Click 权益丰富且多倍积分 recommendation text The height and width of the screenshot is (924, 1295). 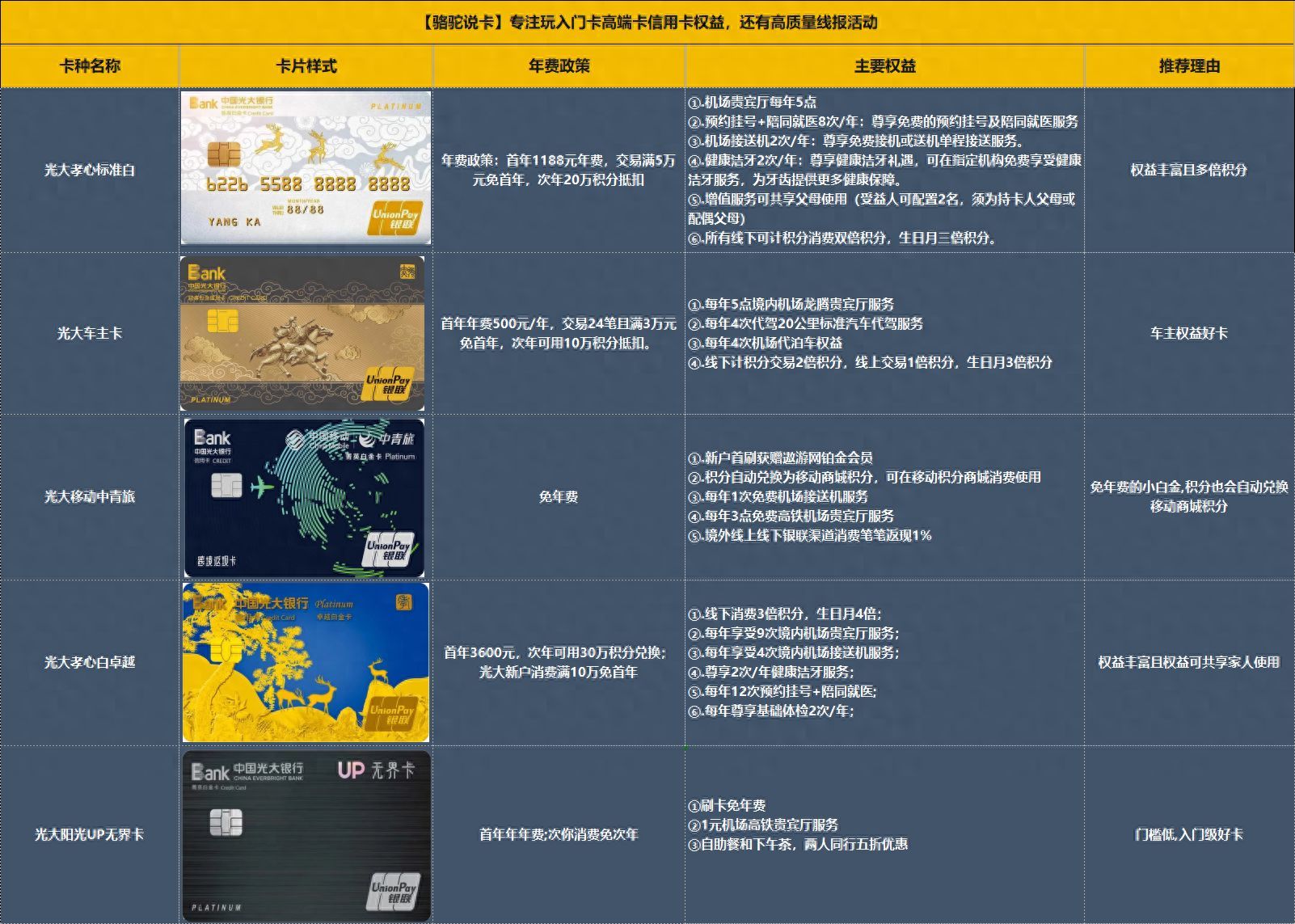(1187, 168)
